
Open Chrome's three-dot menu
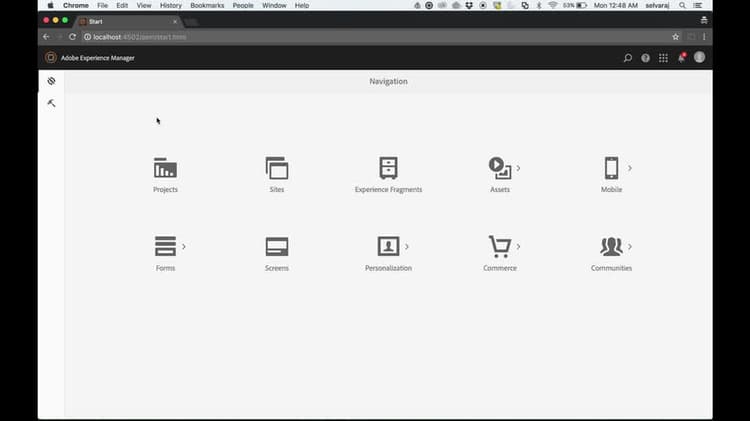tap(704, 37)
